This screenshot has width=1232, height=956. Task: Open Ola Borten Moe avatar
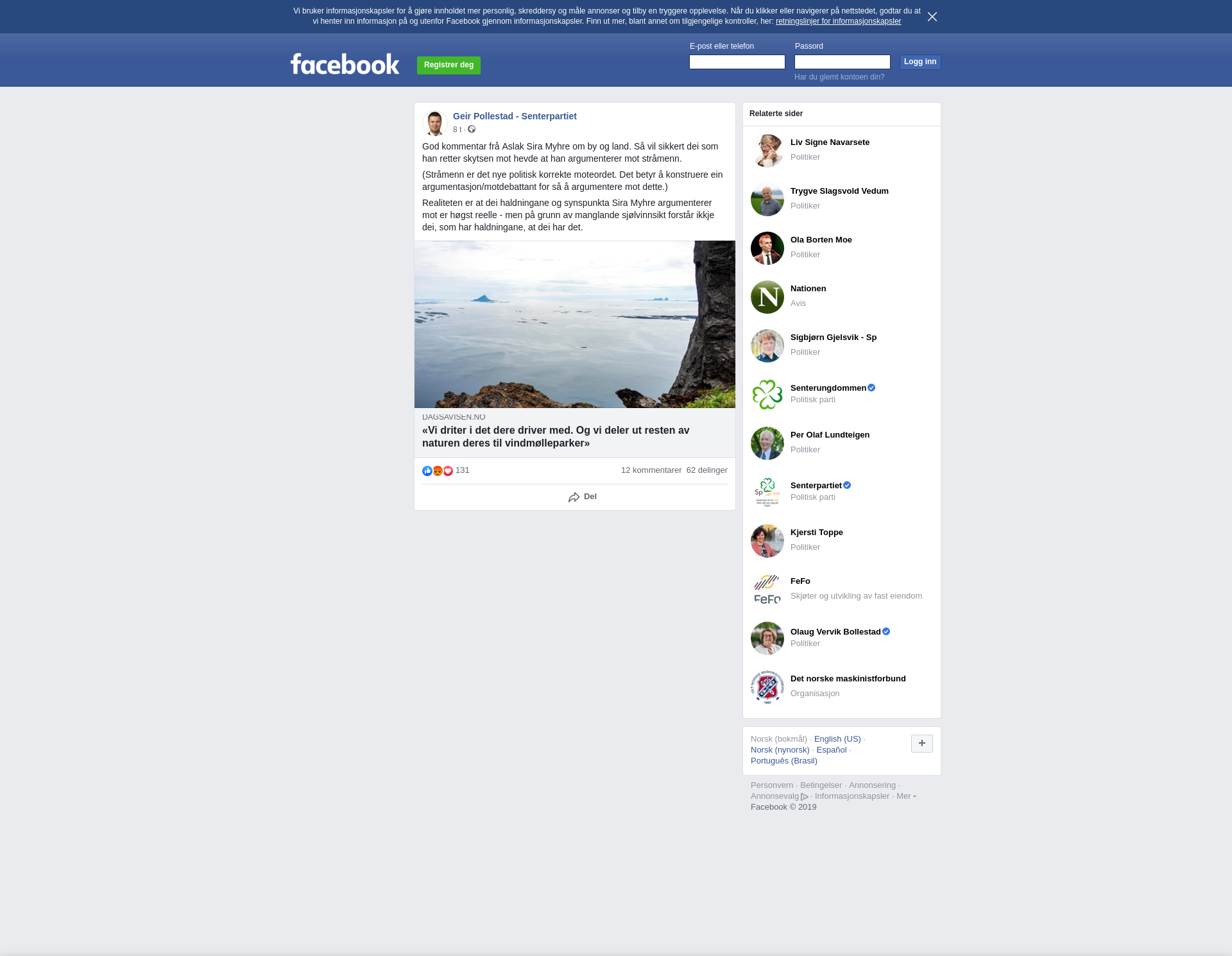(x=767, y=248)
